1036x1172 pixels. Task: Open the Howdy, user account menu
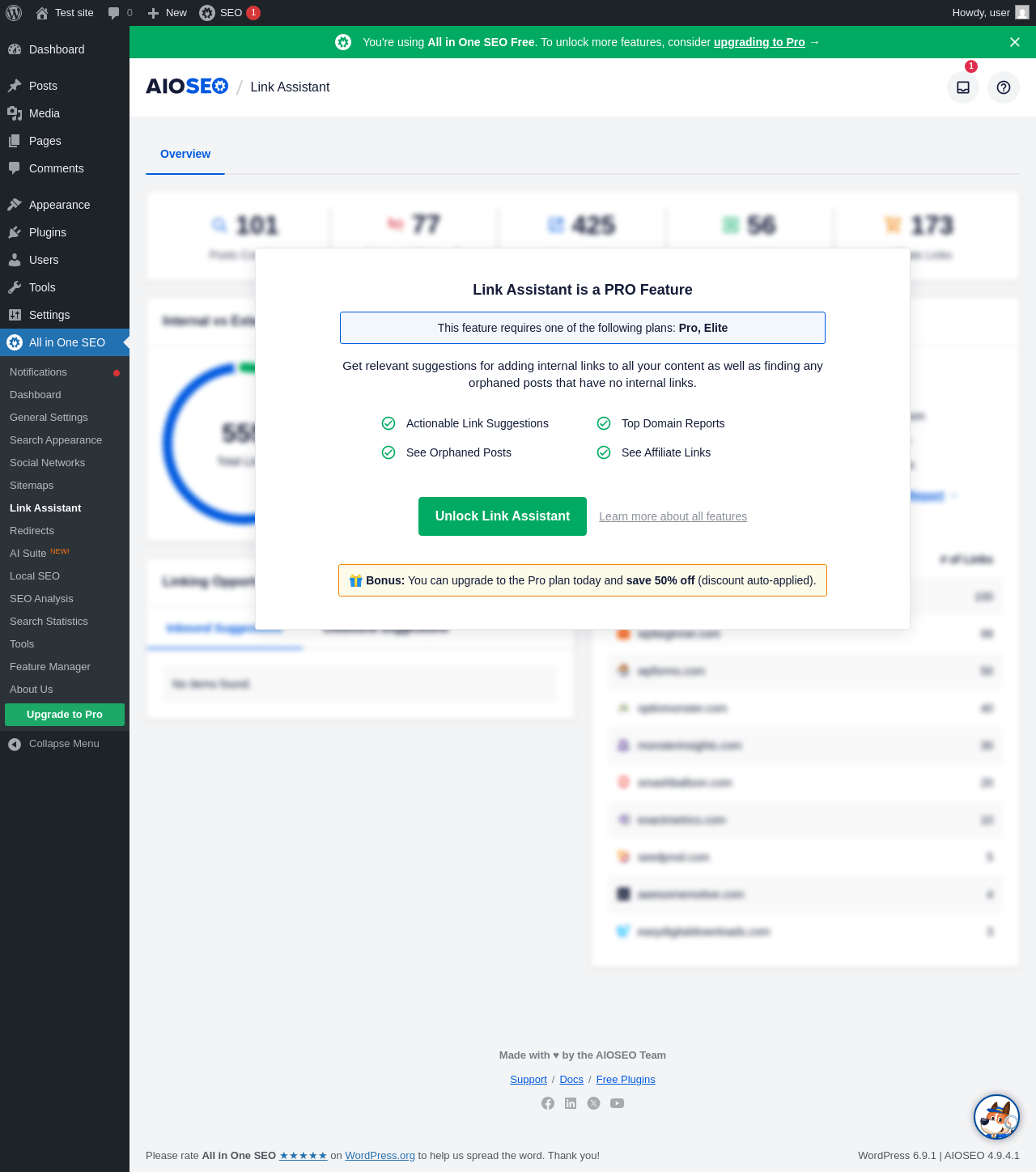tap(990, 13)
